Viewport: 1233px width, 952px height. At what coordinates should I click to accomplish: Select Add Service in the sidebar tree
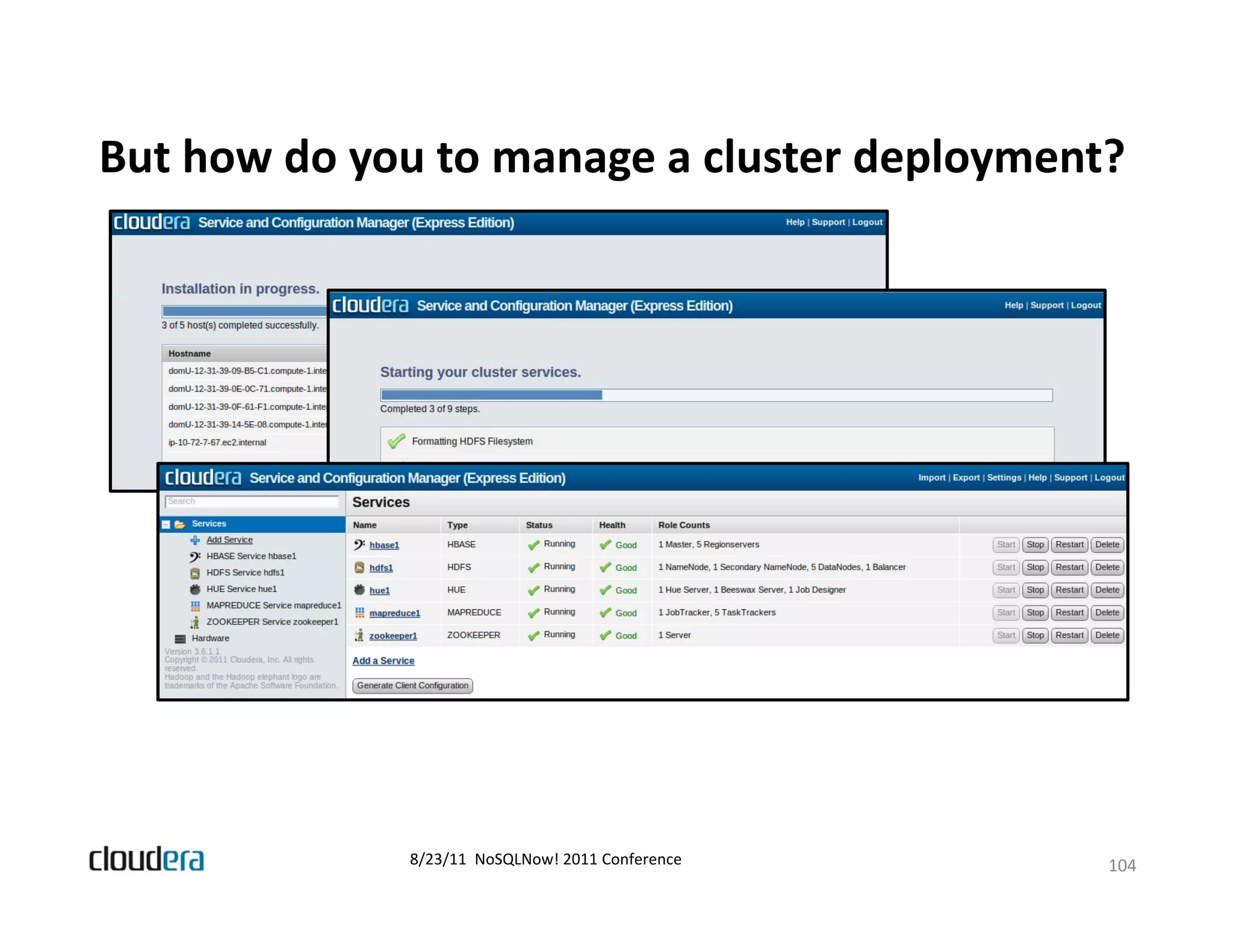pos(229,540)
